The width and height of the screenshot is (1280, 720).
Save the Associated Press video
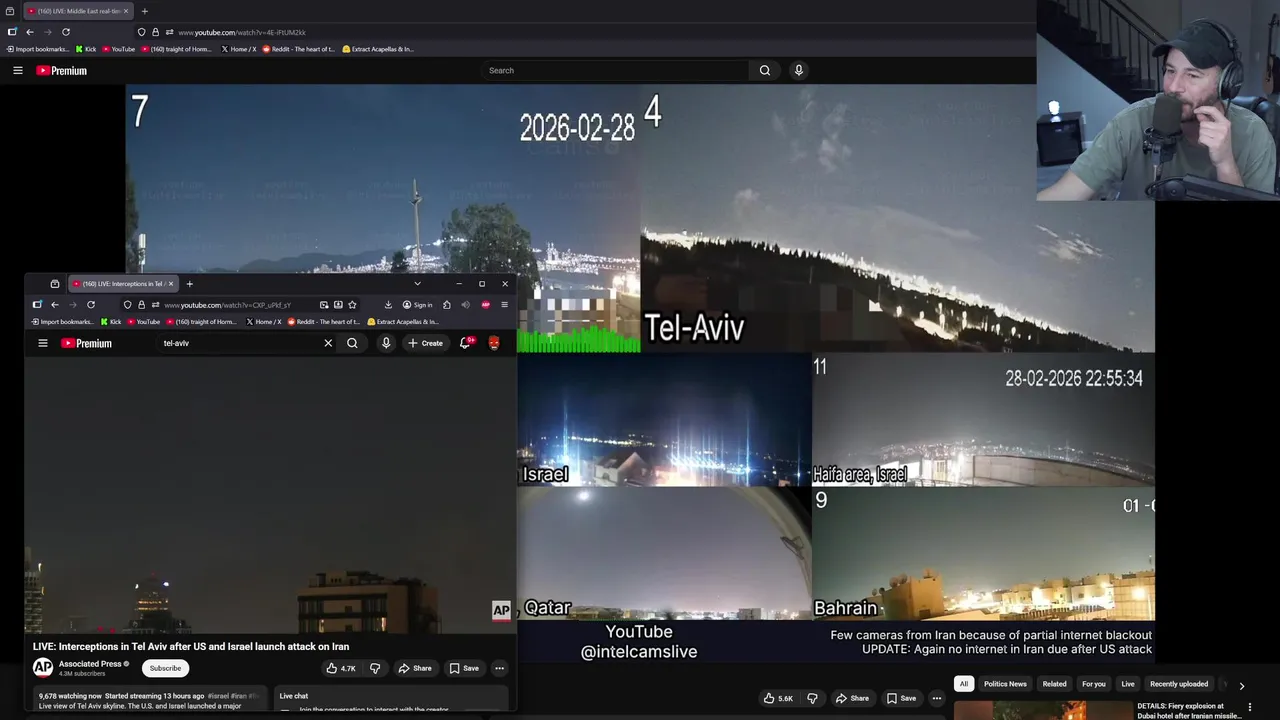(464, 668)
